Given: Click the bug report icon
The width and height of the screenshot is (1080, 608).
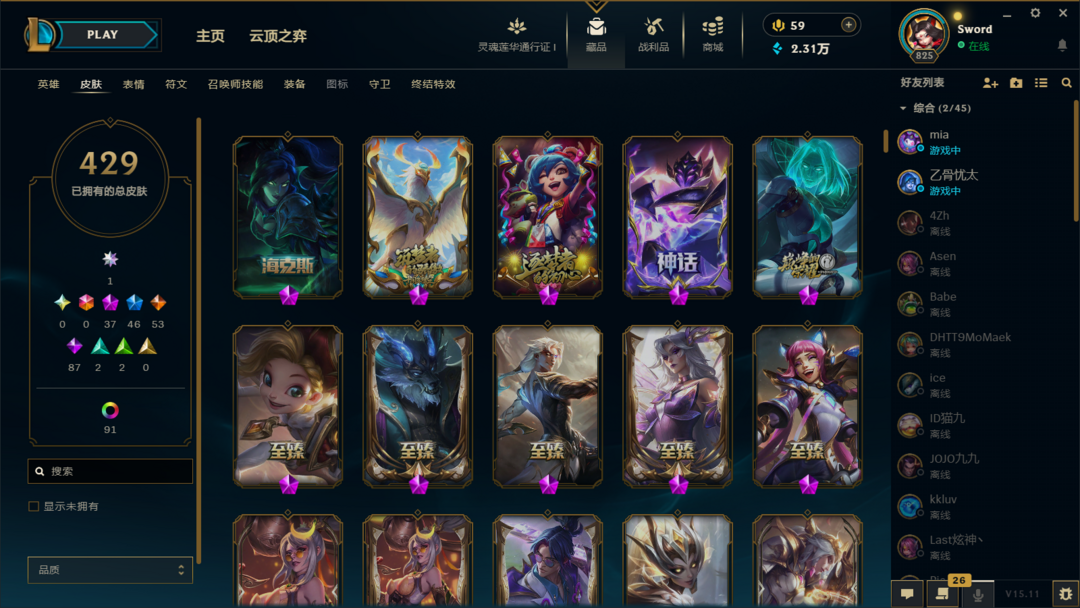Looking at the screenshot, I should pyautogui.click(x=1066, y=594).
